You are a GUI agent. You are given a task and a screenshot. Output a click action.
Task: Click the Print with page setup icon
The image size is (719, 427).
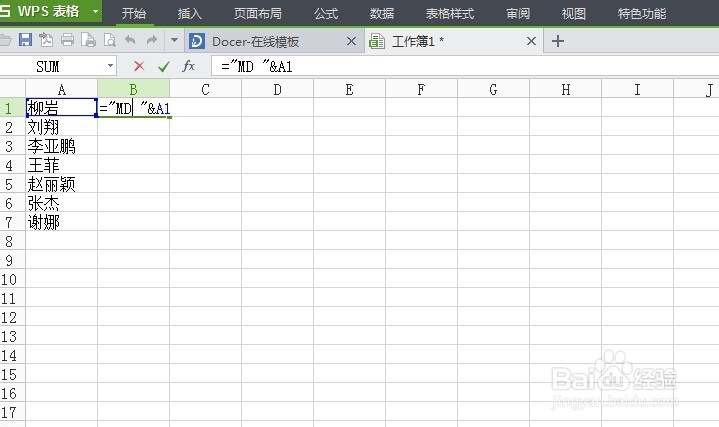click(x=88, y=40)
